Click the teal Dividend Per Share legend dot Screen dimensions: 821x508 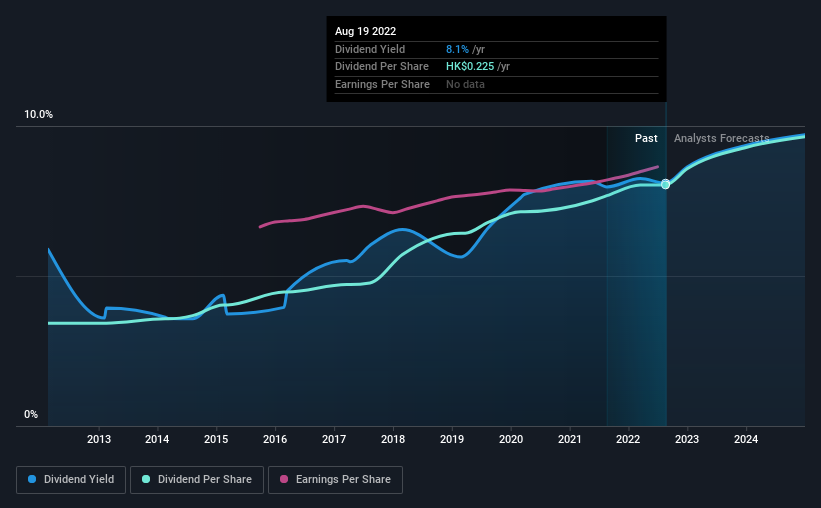pyautogui.click(x=146, y=479)
